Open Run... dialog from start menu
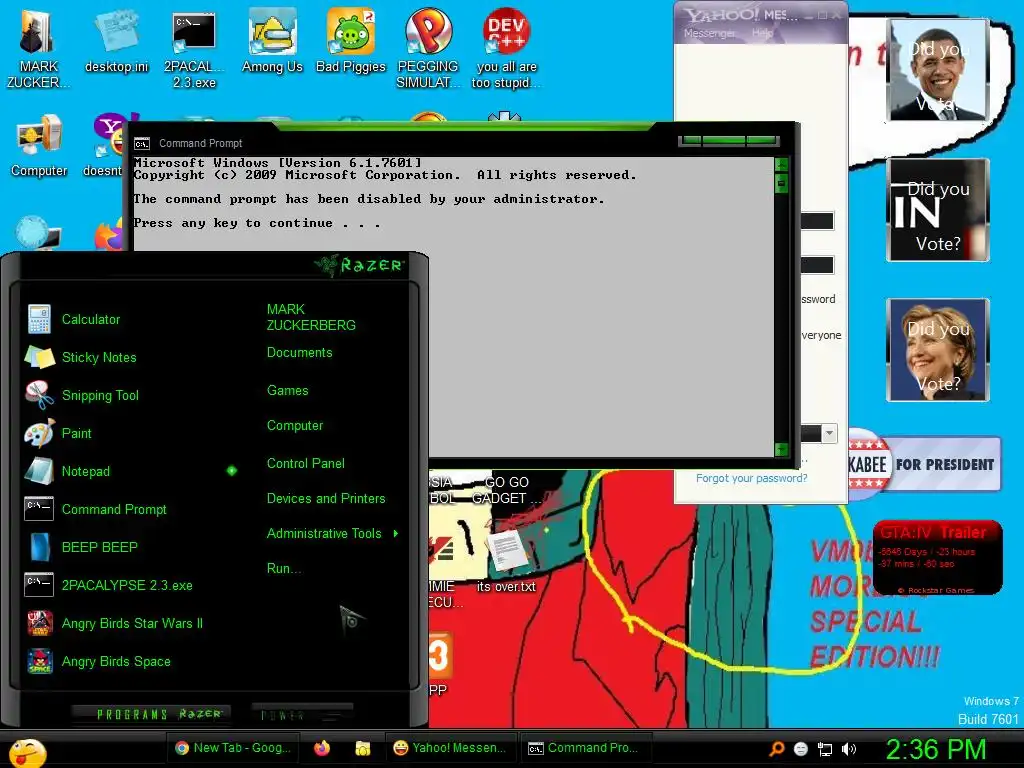Viewport: 1024px width, 768px height. click(x=283, y=568)
